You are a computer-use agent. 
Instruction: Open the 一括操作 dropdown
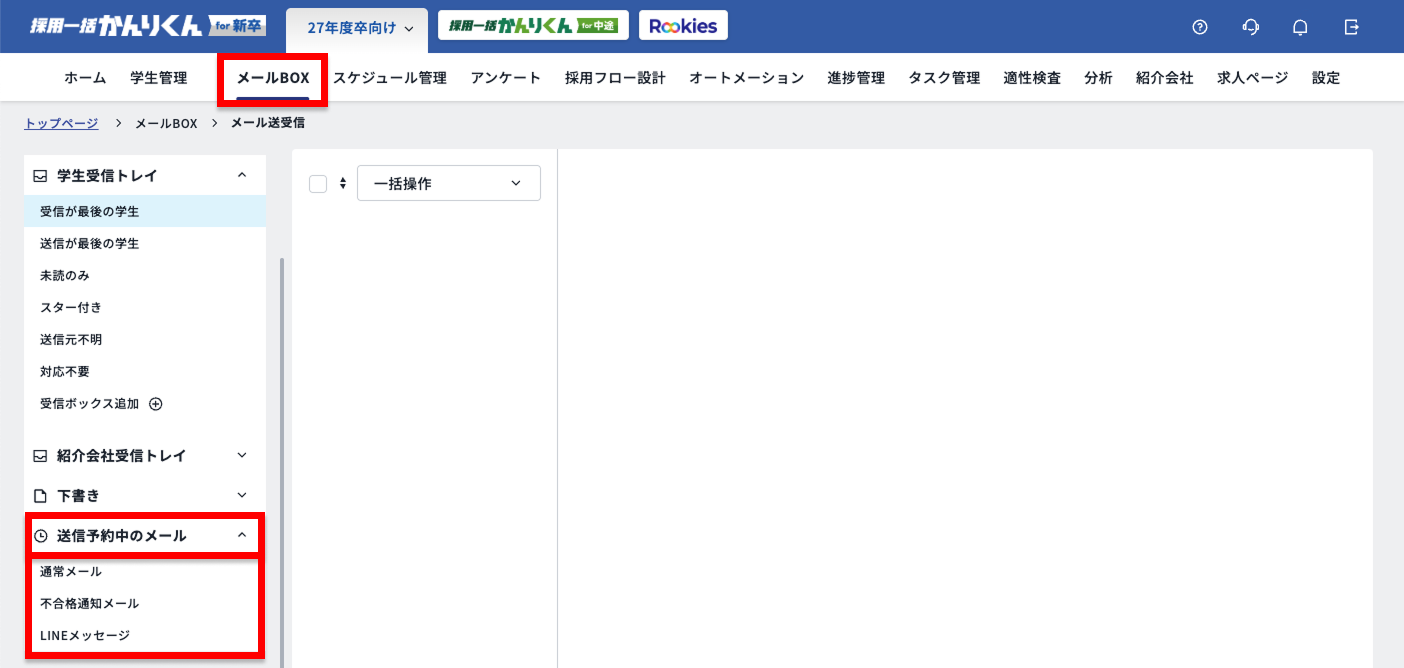coord(448,182)
